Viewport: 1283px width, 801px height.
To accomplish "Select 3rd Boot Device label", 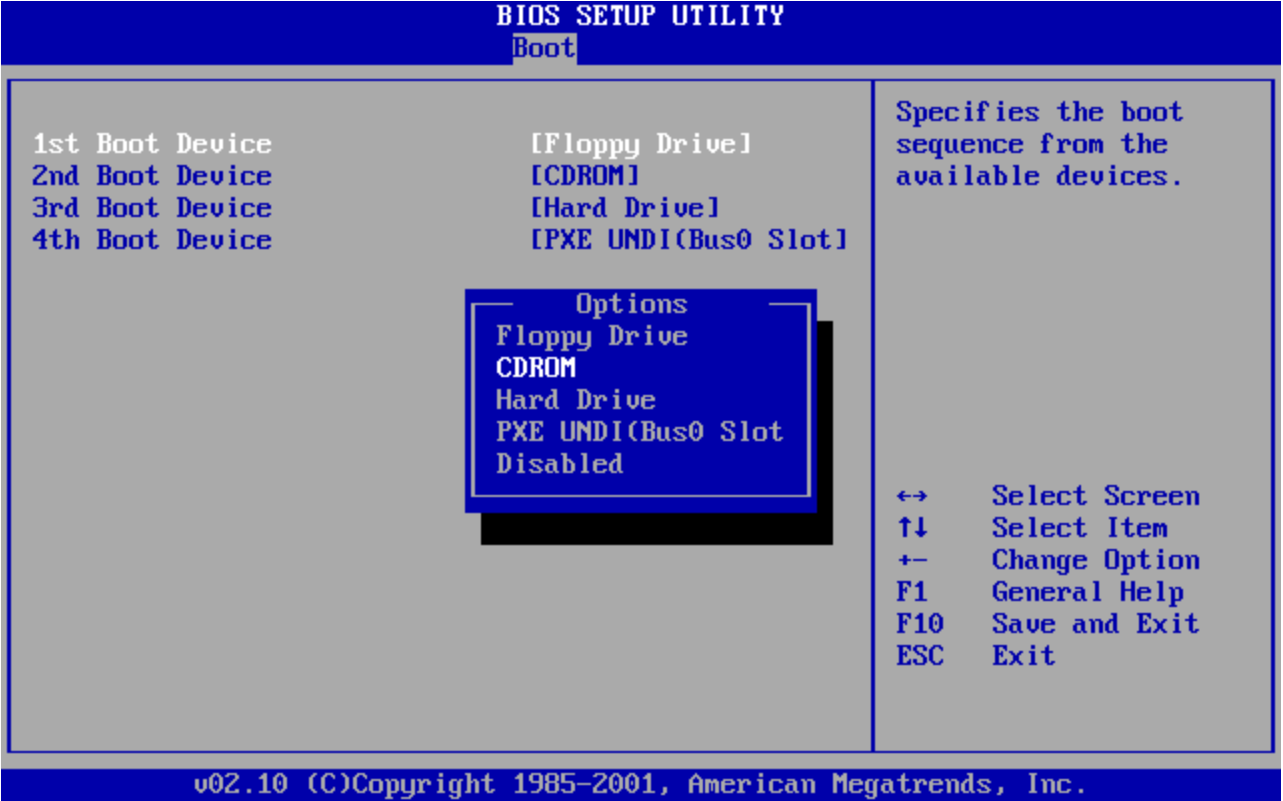I will pos(152,208).
